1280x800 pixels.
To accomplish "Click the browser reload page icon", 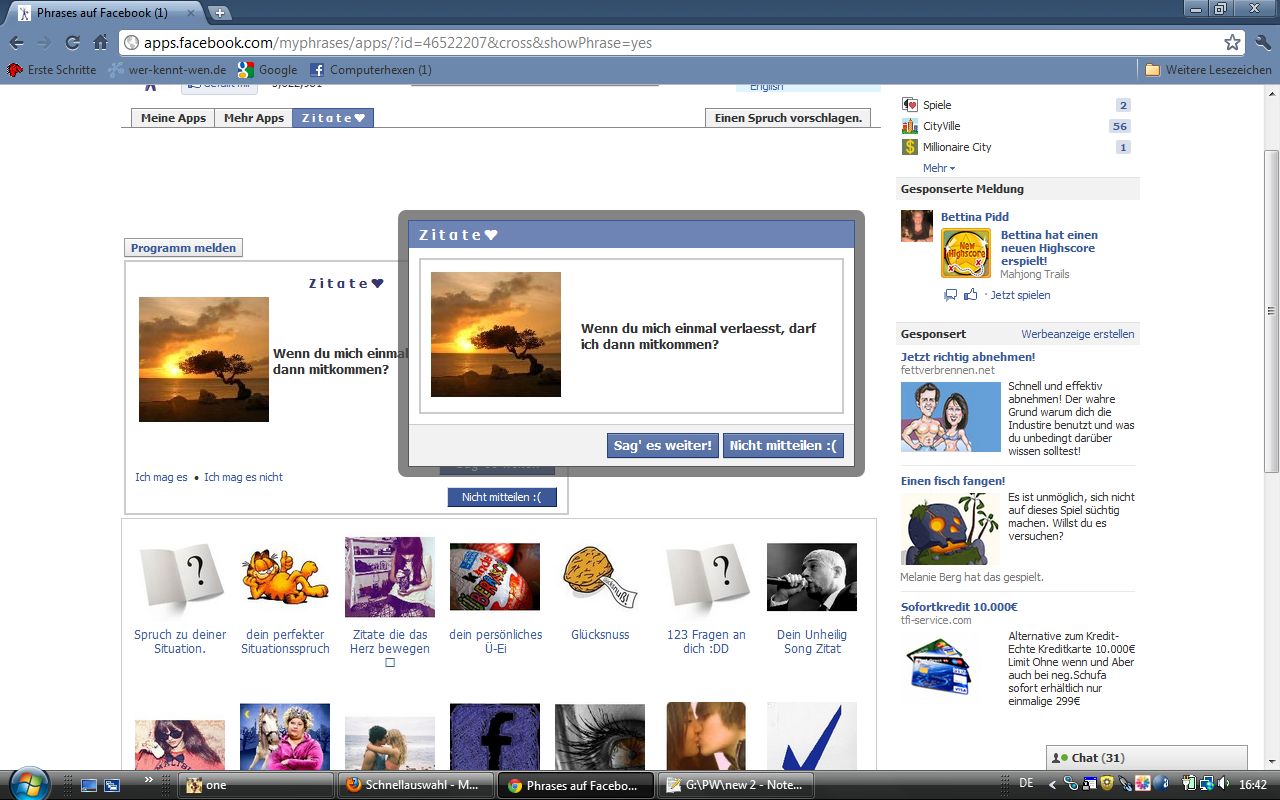I will click(72, 42).
